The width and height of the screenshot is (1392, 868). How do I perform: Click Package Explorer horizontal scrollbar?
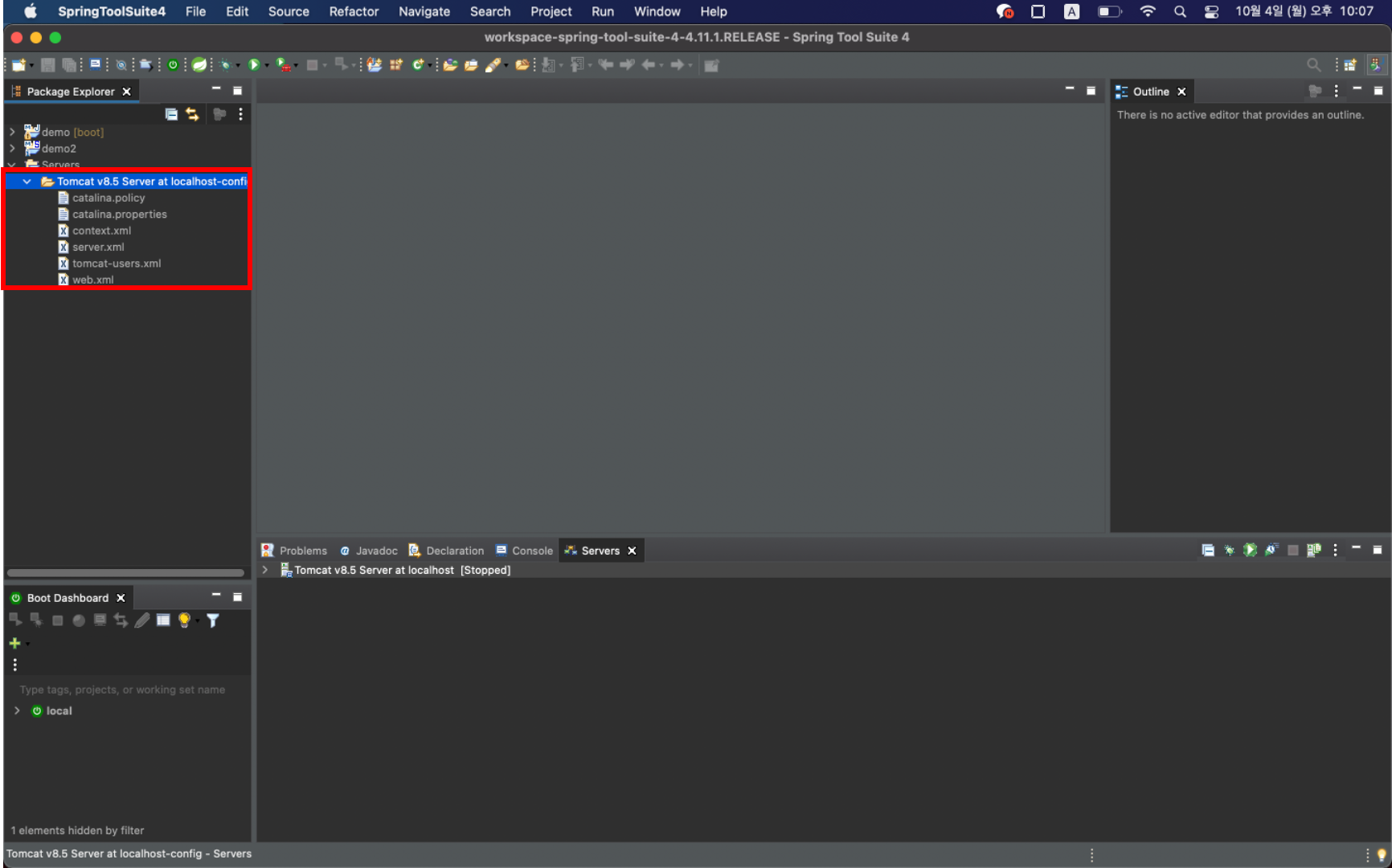pyautogui.click(x=125, y=573)
